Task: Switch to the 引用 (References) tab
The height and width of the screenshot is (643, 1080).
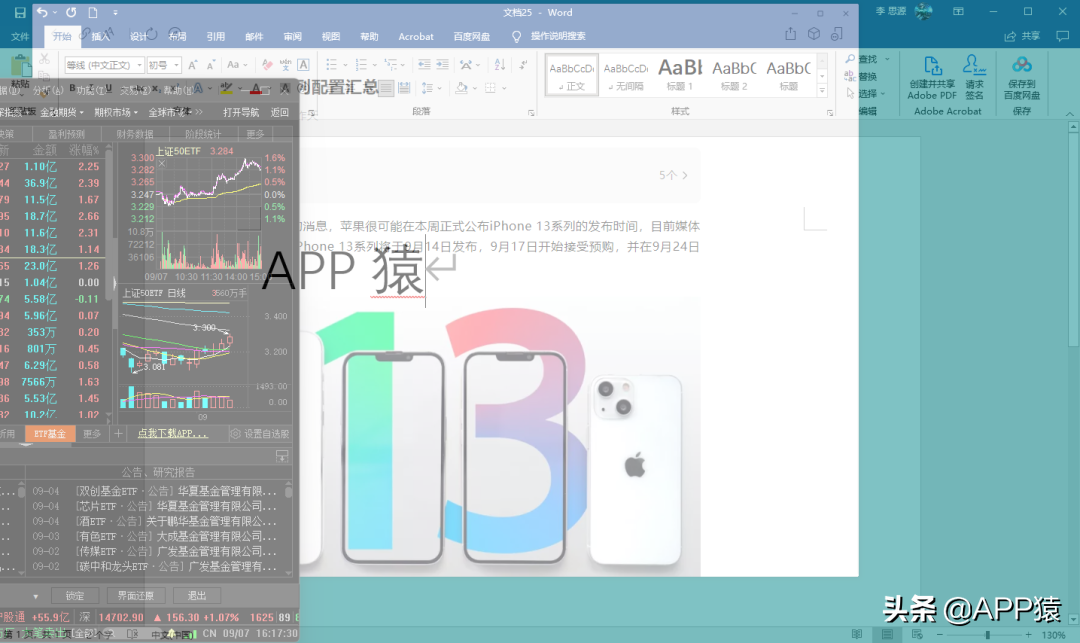Action: pos(216,36)
